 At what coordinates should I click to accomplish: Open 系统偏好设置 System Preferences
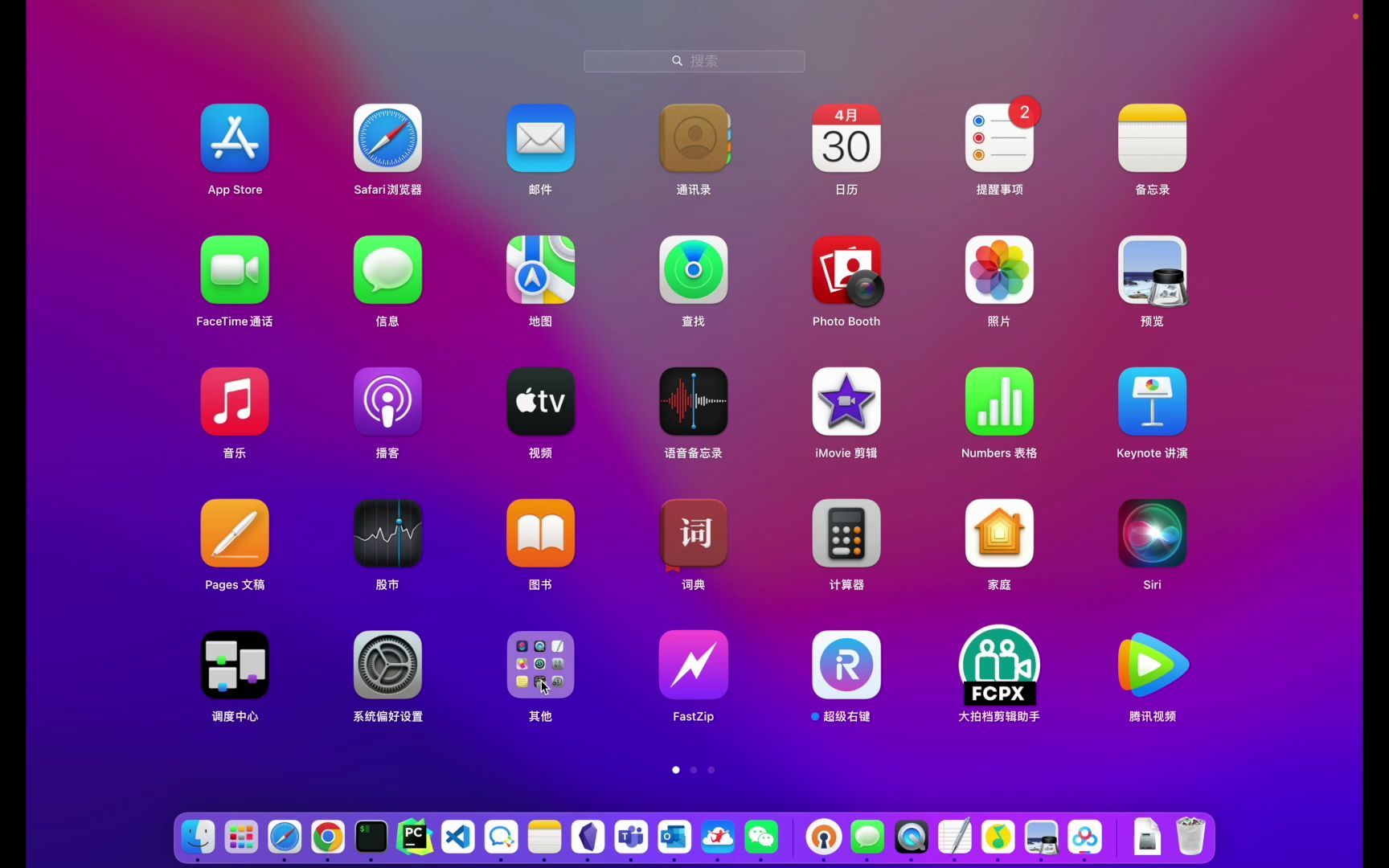[387, 665]
